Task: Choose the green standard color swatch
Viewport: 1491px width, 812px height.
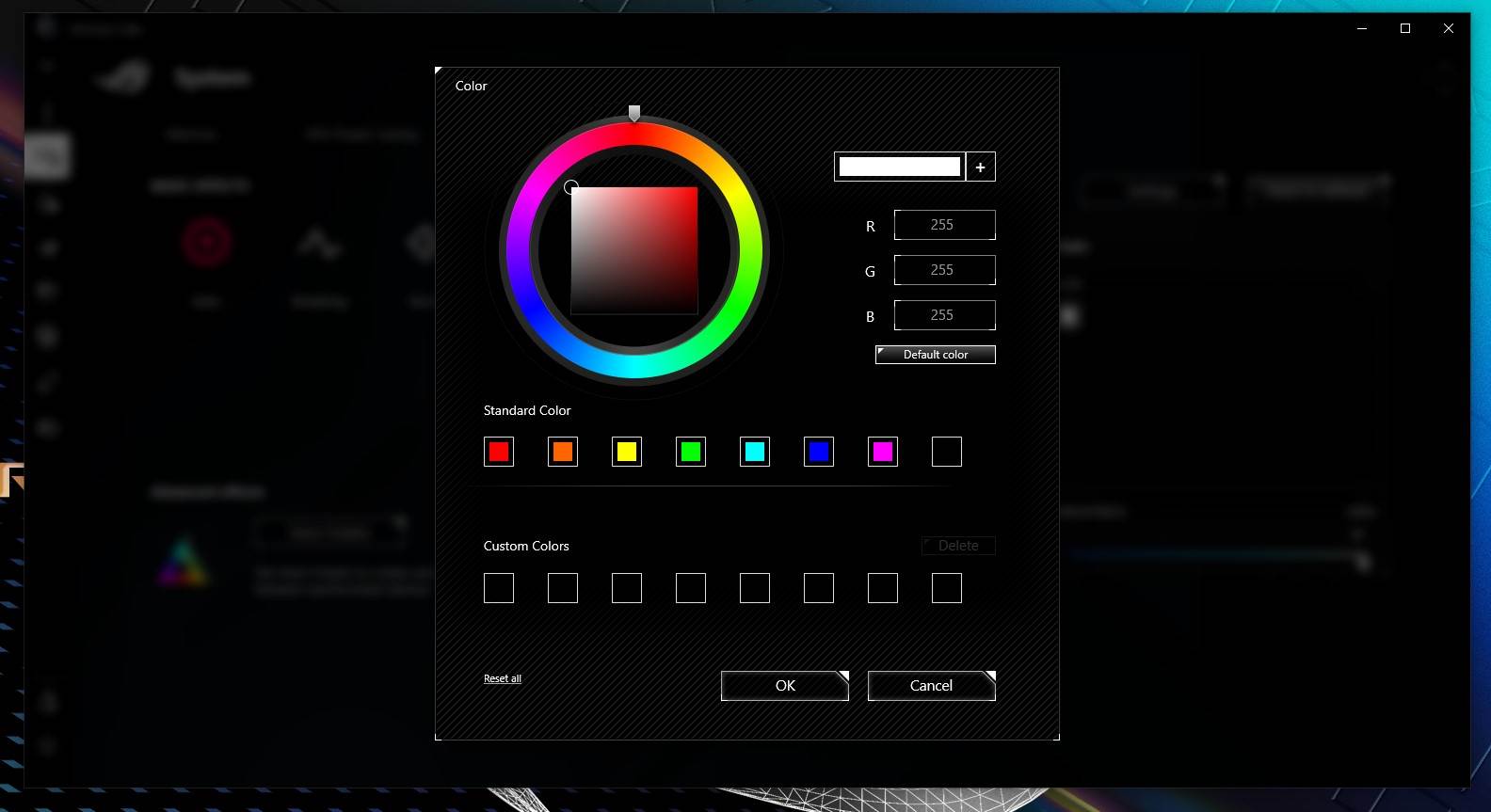Action: tap(691, 452)
